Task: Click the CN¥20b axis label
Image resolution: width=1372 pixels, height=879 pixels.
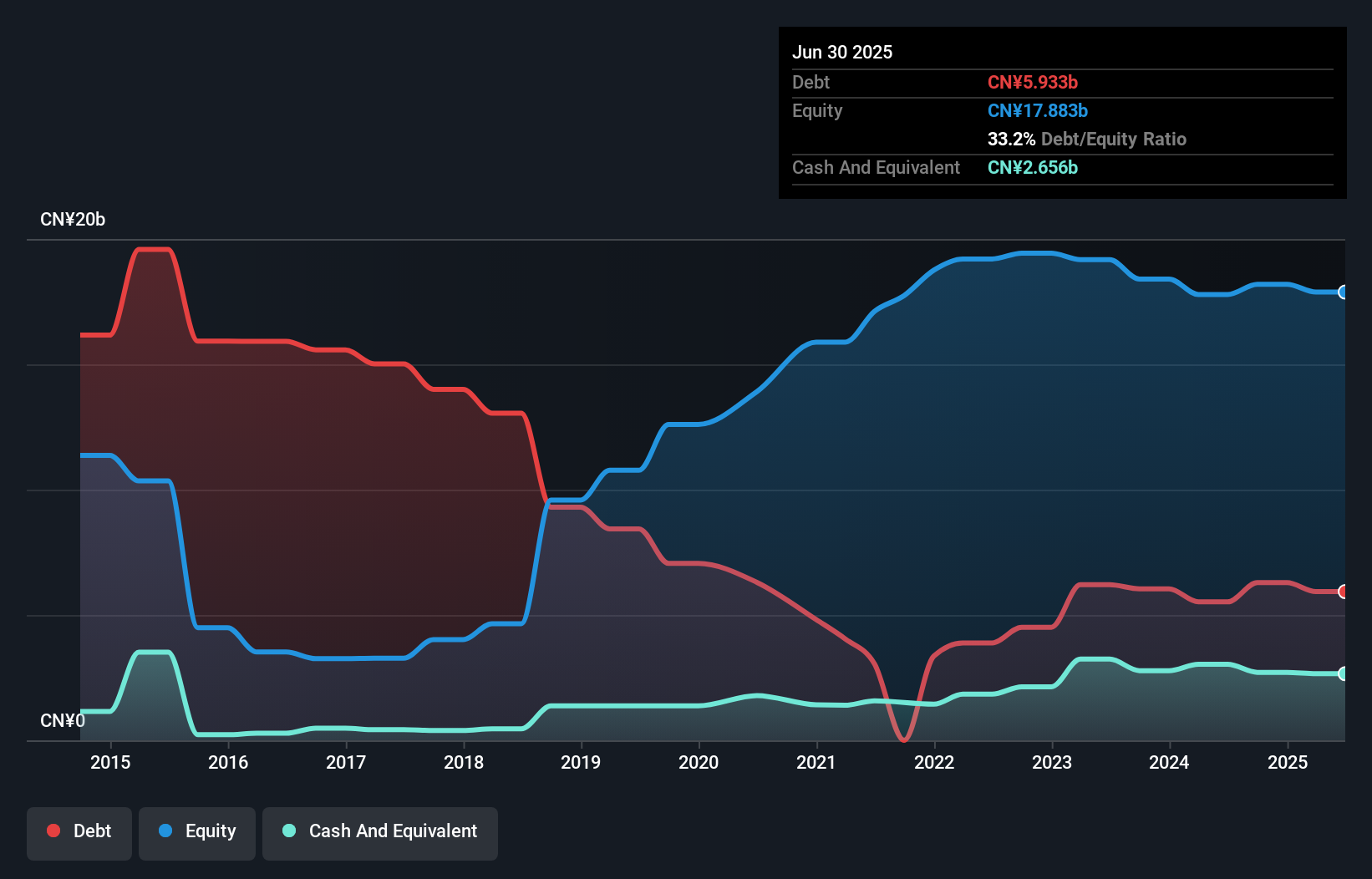Action: pyautogui.click(x=74, y=219)
